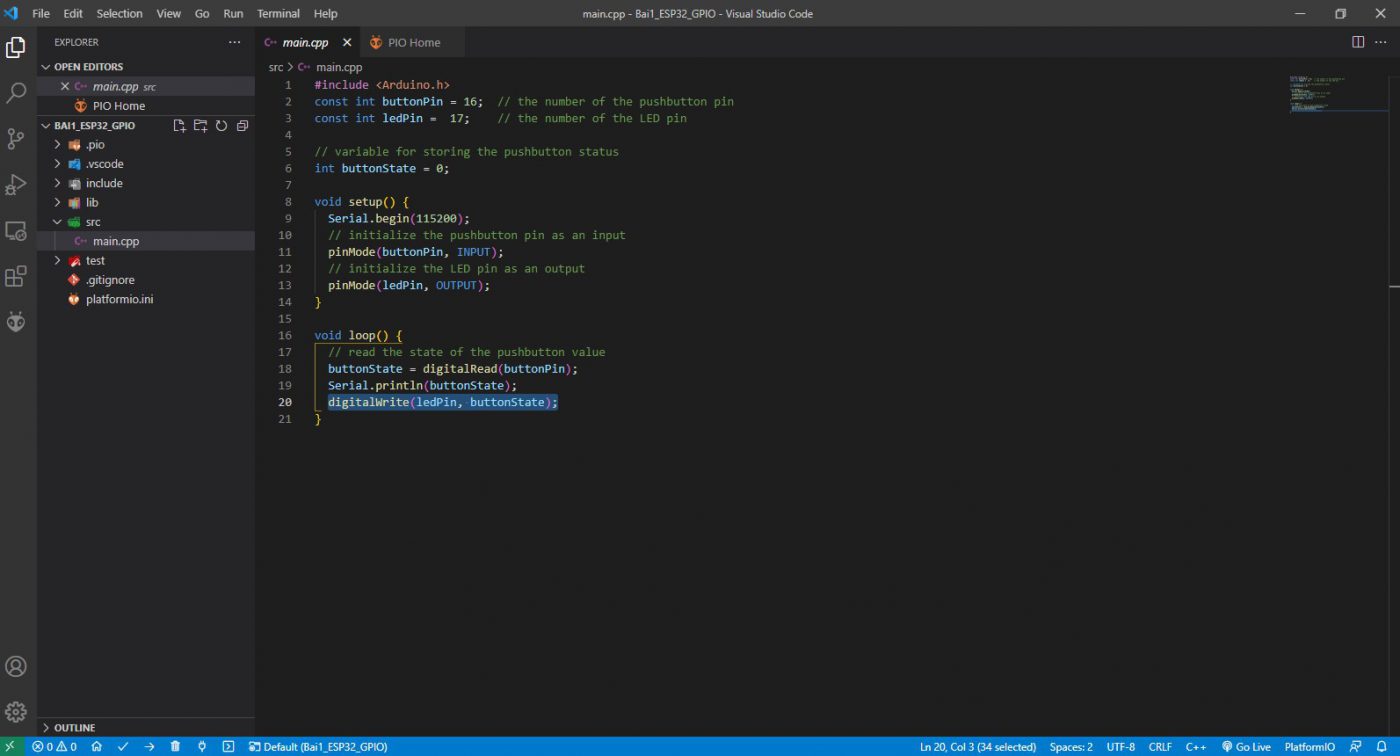Click the PlatformIO Clean trash icon
The image size is (1400, 756).
click(175, 747)
